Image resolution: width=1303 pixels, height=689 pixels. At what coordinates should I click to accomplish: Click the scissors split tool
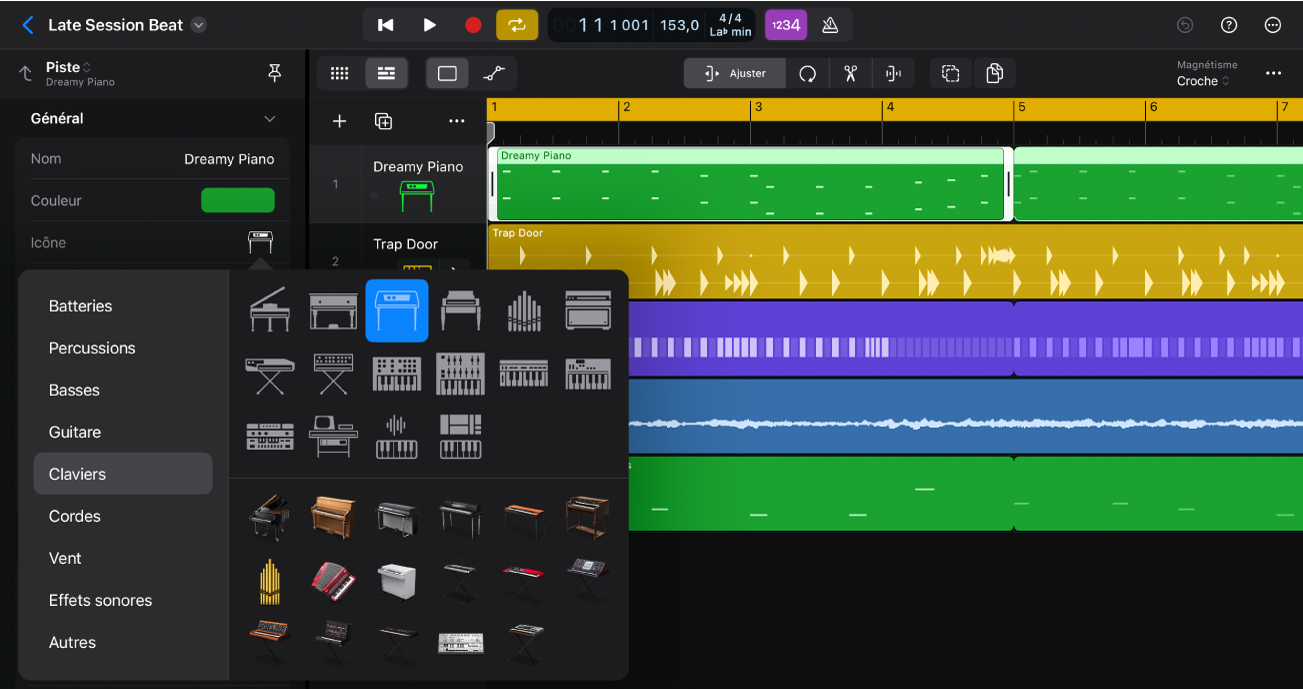[850, 73]
